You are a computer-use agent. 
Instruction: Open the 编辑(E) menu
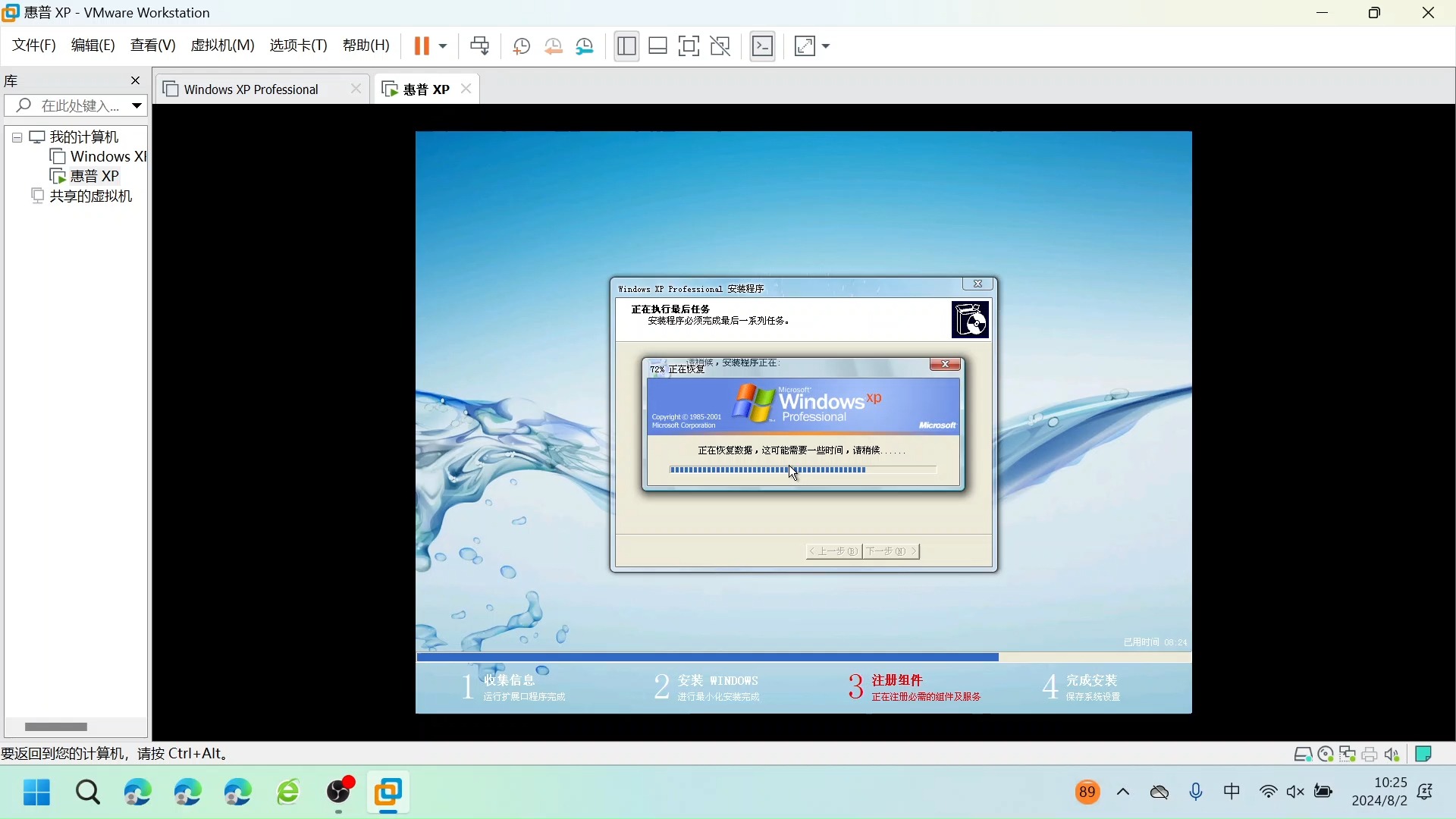pyautogui.click(x=93, y=45)
